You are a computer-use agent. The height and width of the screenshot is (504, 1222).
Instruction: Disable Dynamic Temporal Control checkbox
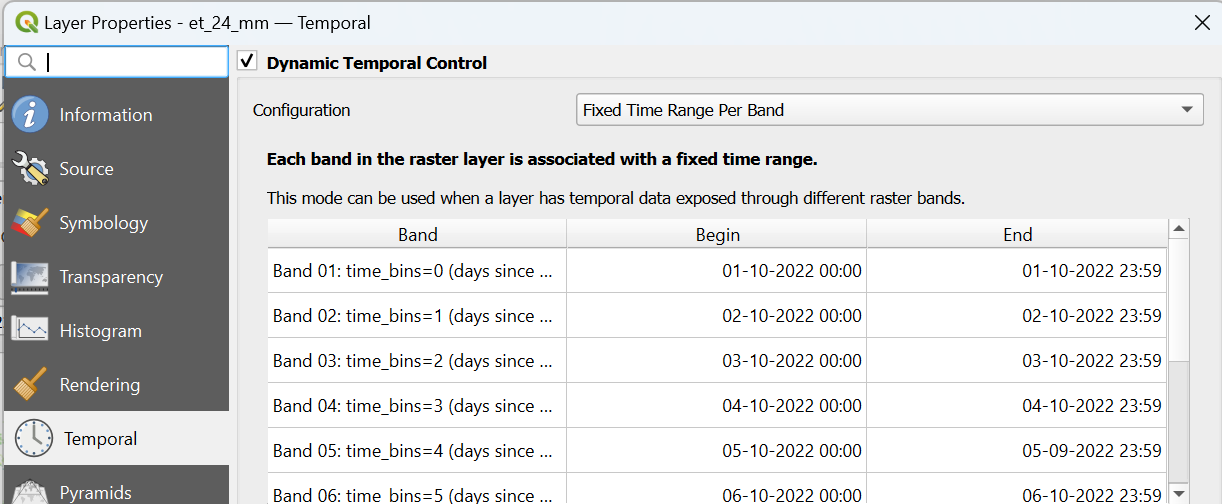248,62
